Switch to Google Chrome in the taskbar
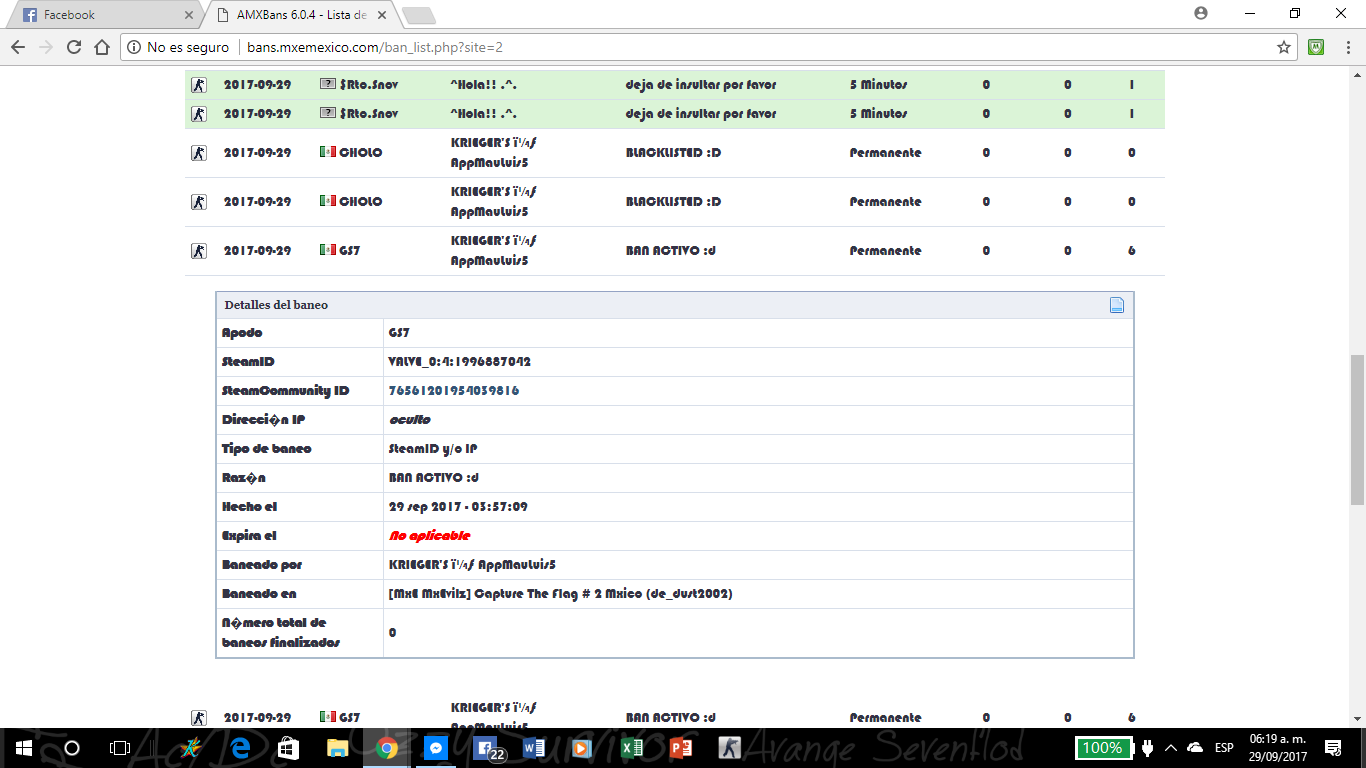The height and width of the screenshot is (768, 1366). tap(386, 747)
